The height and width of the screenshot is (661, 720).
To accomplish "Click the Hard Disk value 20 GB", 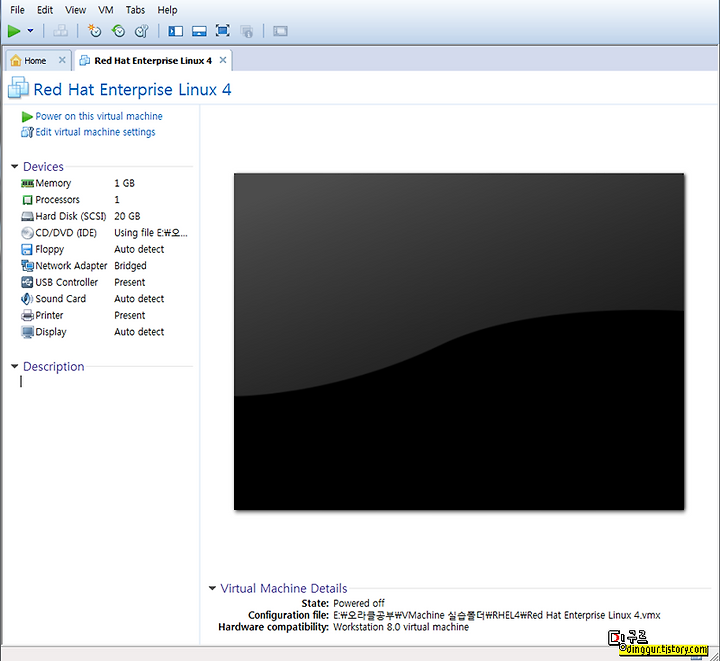I will coord(127,216).
